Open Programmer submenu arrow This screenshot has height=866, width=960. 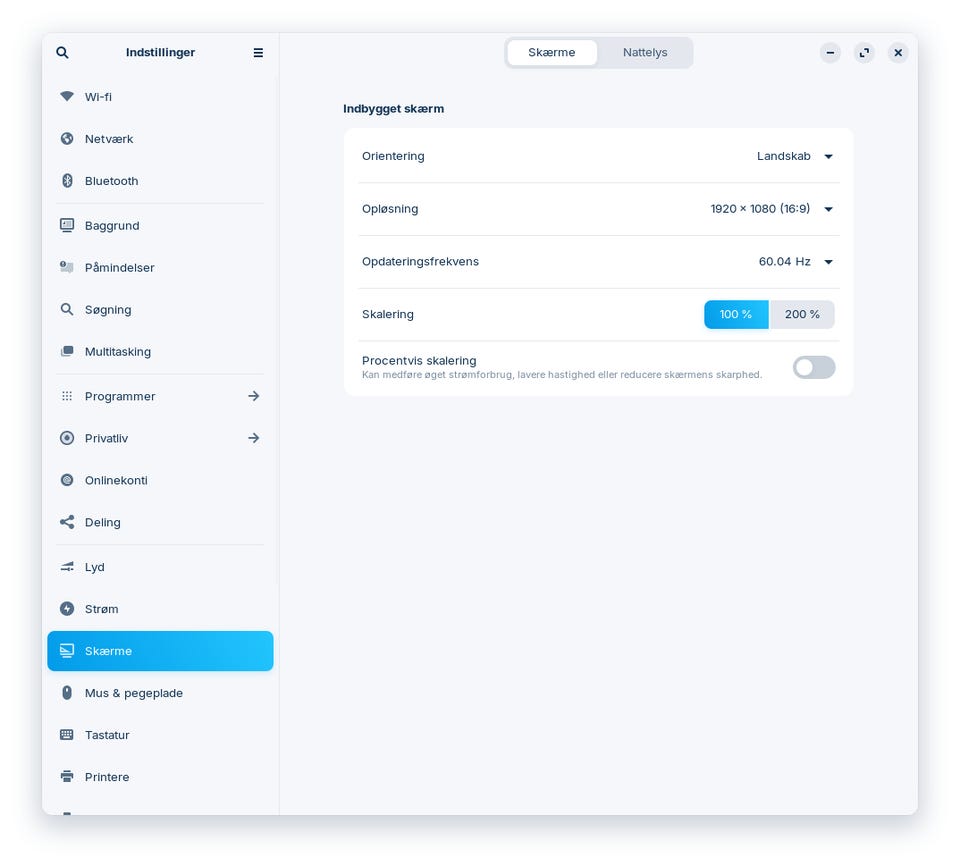253,396
